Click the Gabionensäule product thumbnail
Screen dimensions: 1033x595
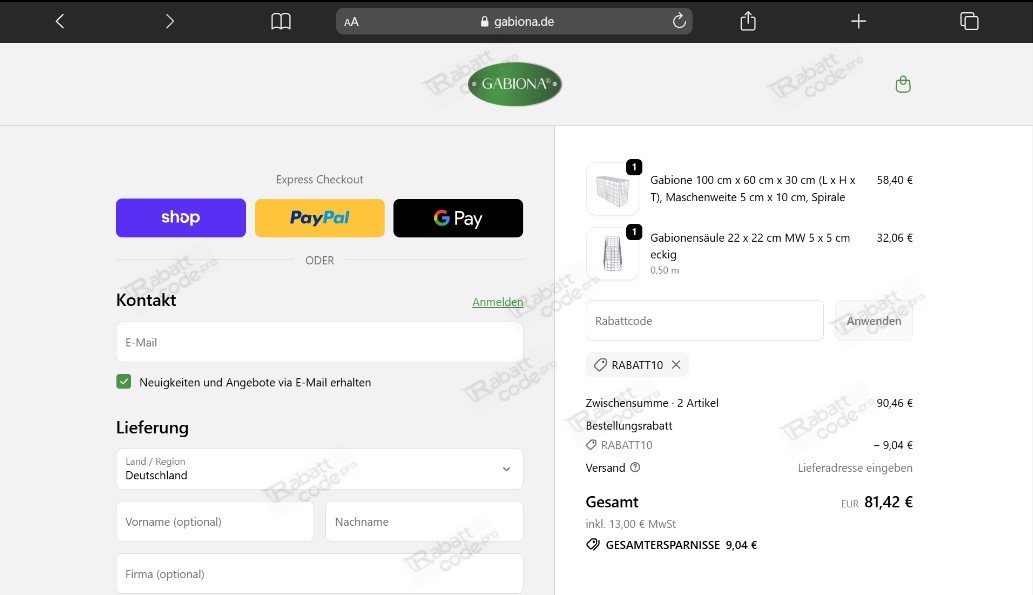(612, 254)
